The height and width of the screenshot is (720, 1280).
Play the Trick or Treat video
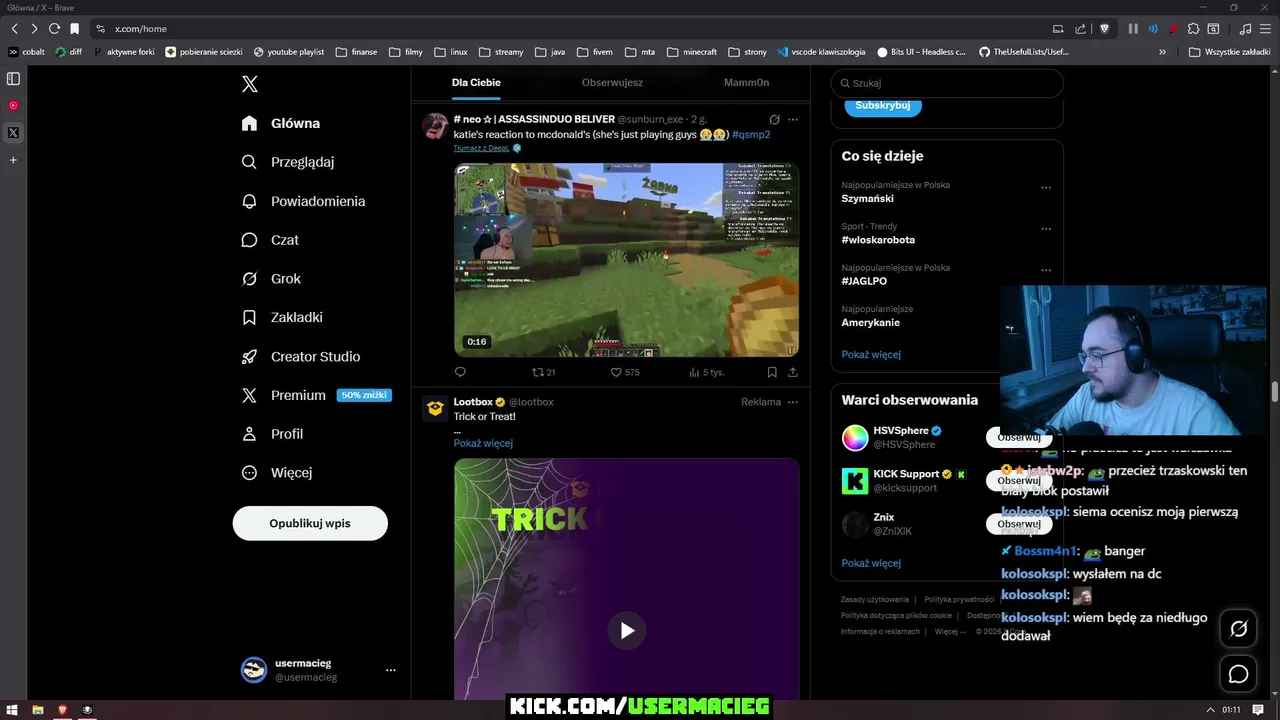627,630
